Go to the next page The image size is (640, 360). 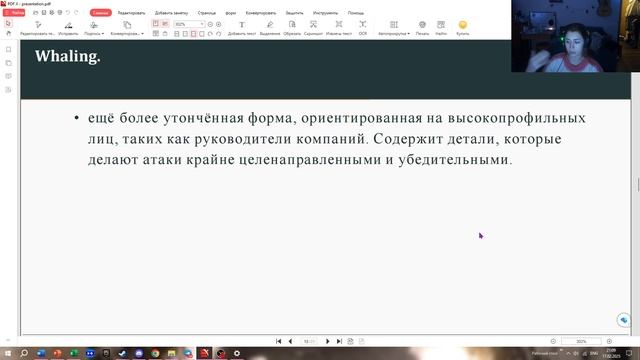click(x=327, y=341)
